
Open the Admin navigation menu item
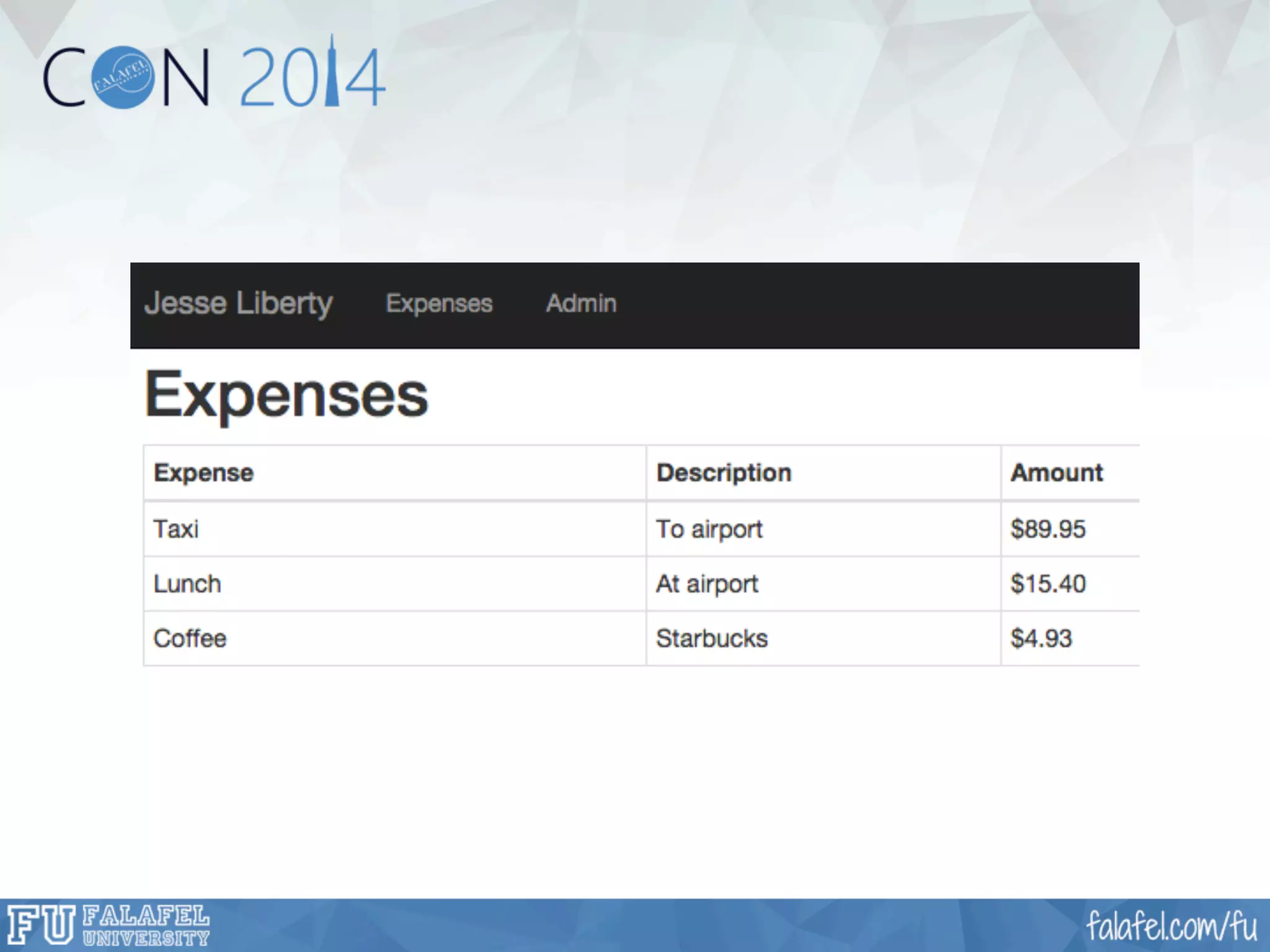580,304
